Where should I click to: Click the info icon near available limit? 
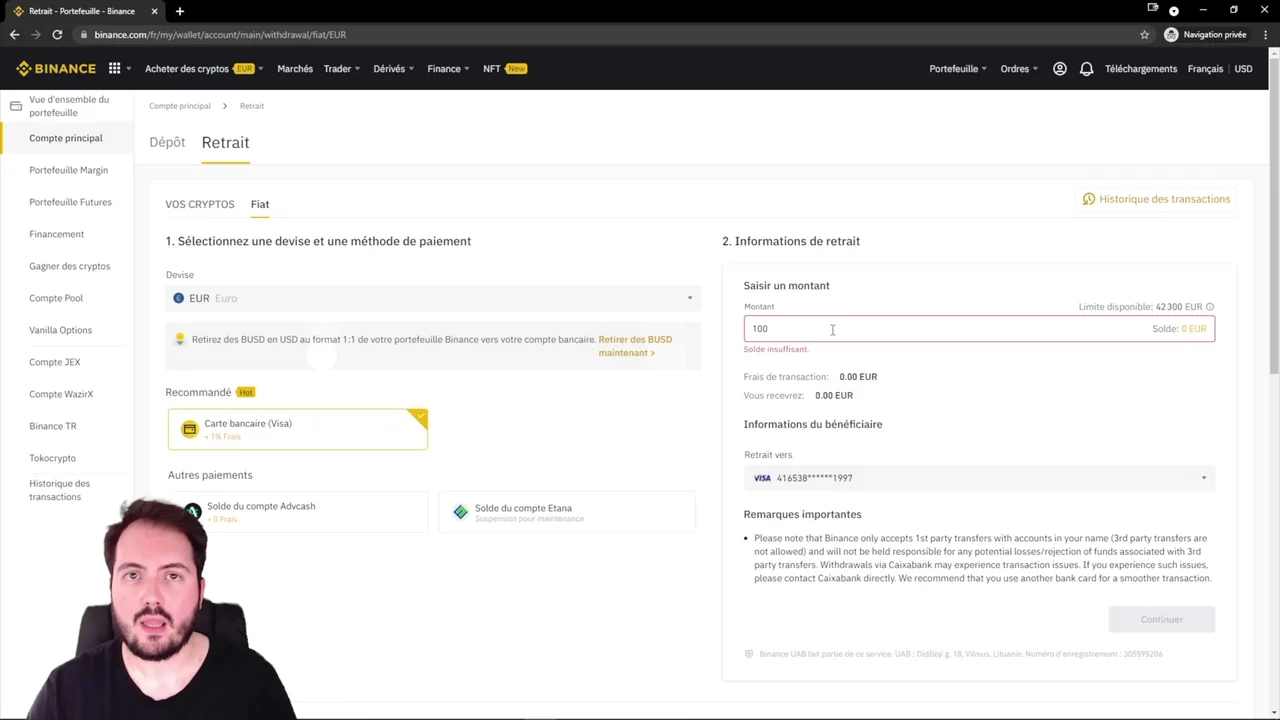pos(1210,307)
